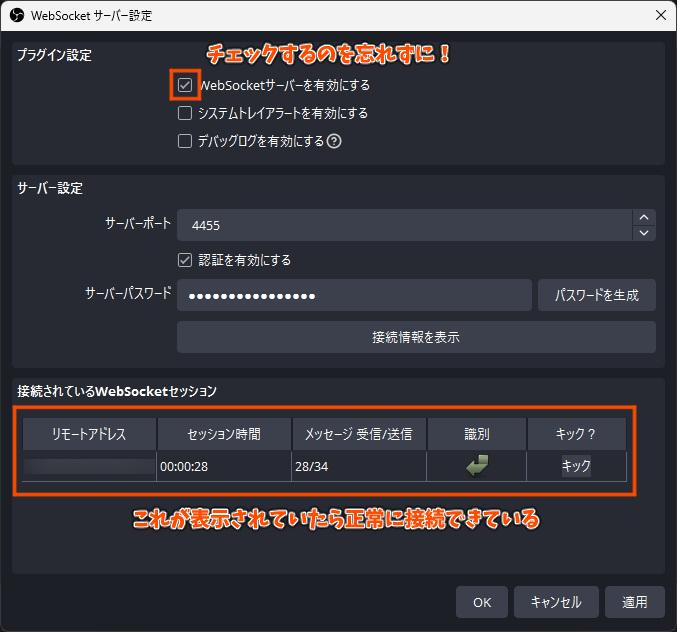
Task: Click the debug log help question icon
Action: 334,141
